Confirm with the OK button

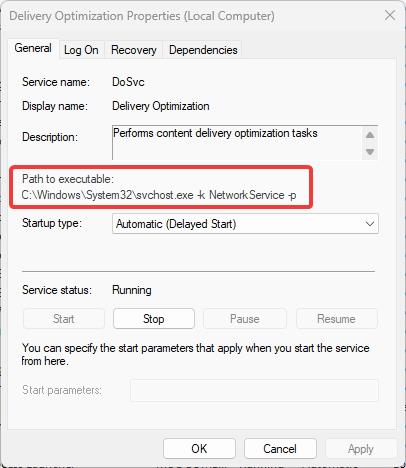coord(199,449)
